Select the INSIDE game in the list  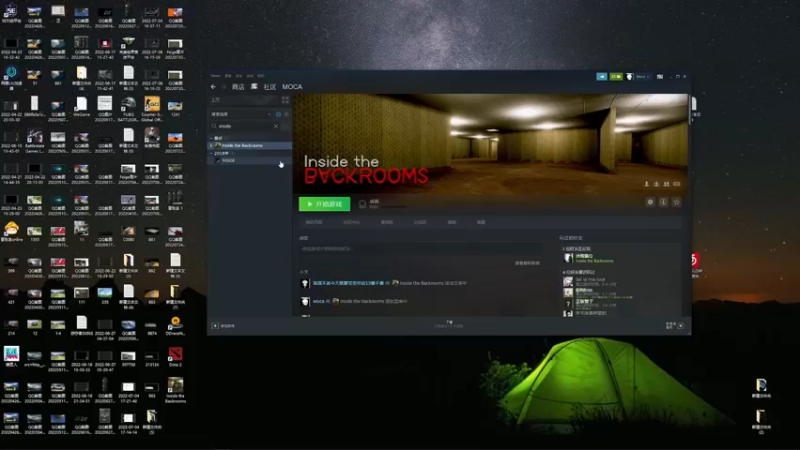(x=250, y=160)
